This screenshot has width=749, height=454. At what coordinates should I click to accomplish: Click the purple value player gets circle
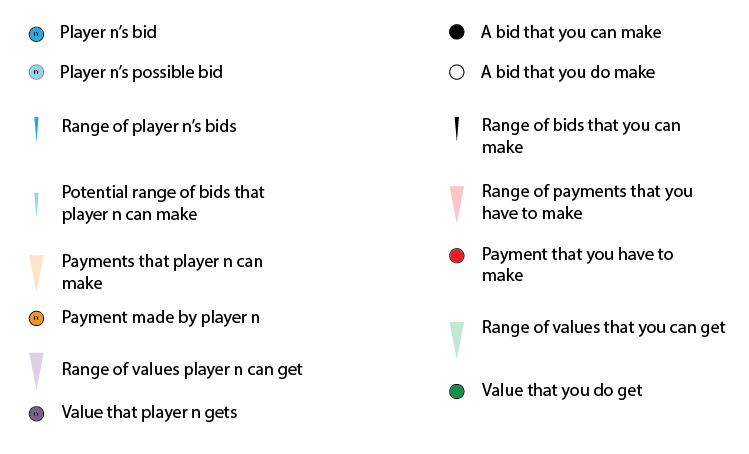point(36,413)
